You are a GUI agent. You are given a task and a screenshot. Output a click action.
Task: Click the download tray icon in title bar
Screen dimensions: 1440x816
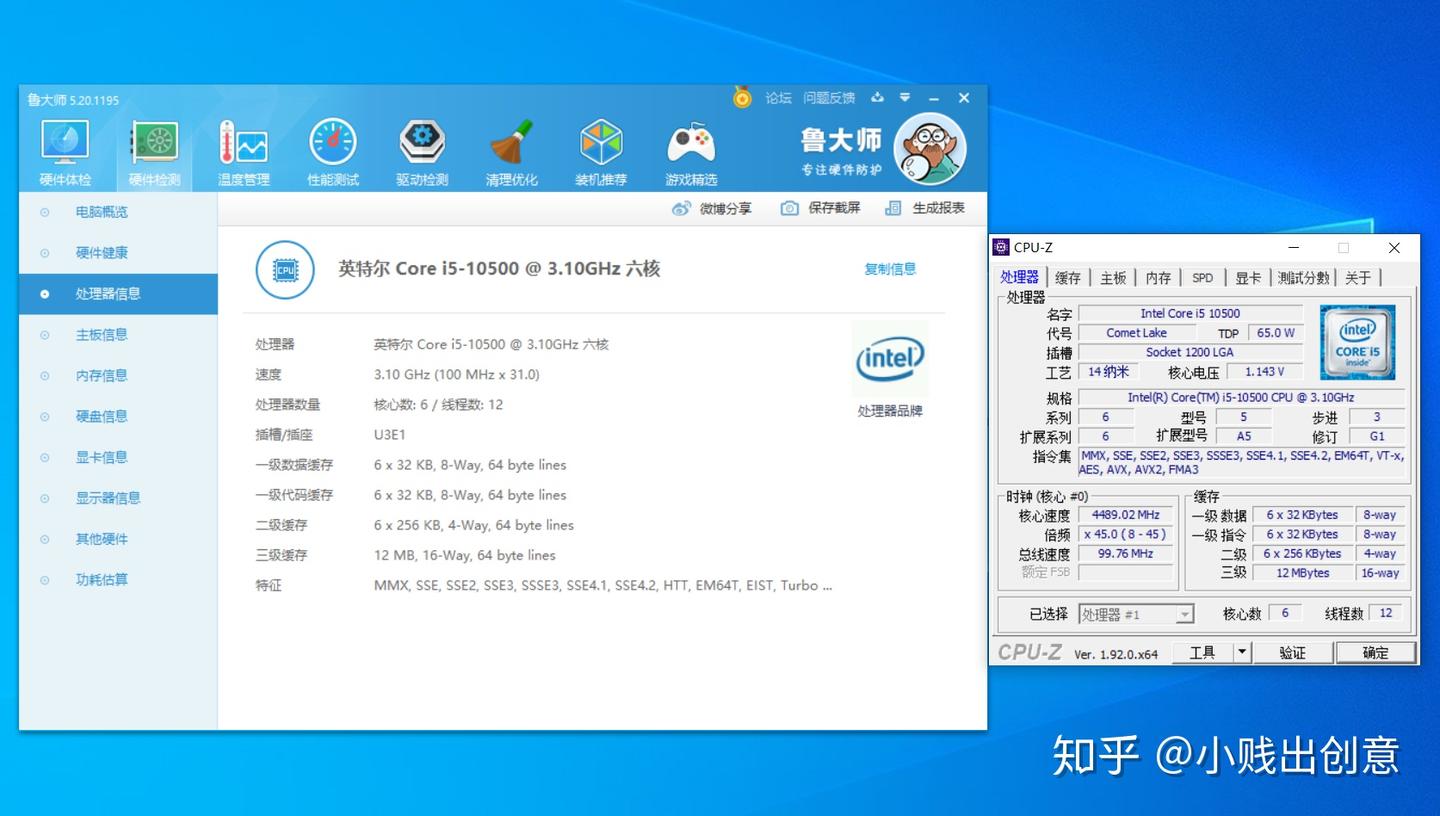point(877,97)
